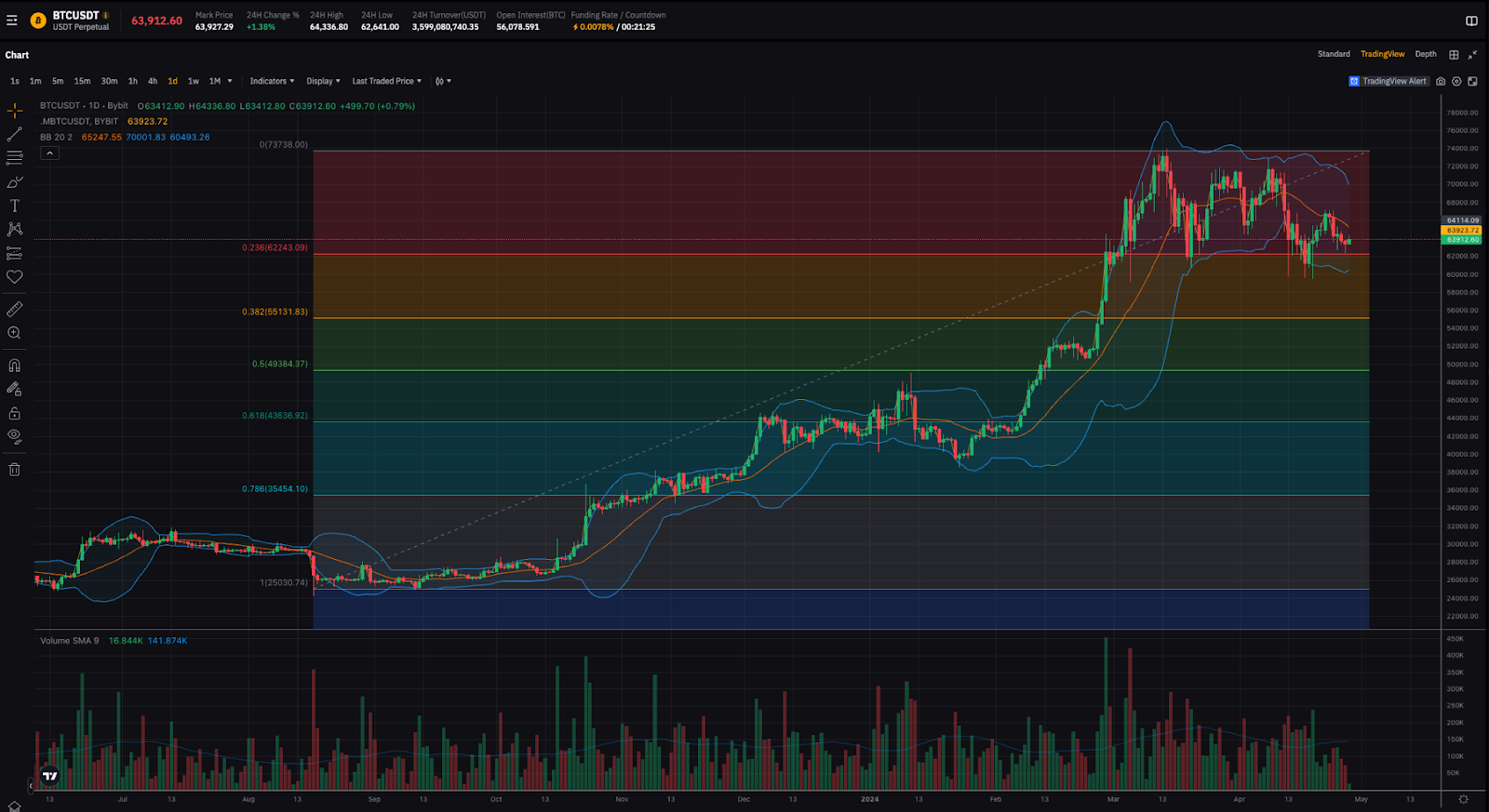Select the 4h timeframe
This screenshot has width=1489, height=812.
[x=153, y=81]
